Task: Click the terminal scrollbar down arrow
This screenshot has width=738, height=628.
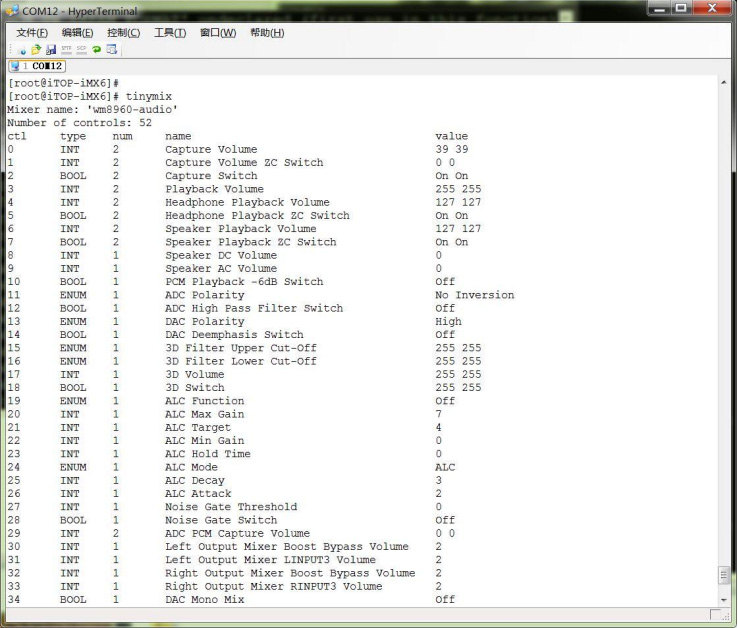Action: 723,600
